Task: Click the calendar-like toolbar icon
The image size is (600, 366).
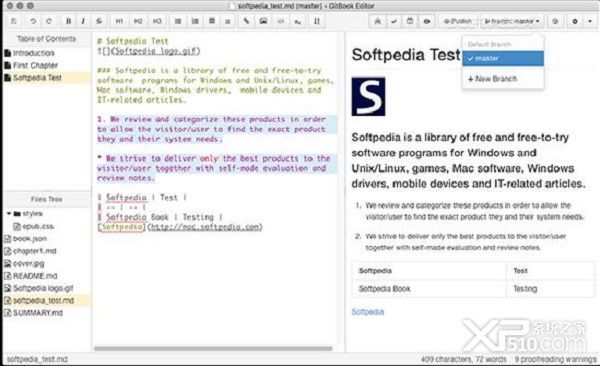Action: pos(410,21)
